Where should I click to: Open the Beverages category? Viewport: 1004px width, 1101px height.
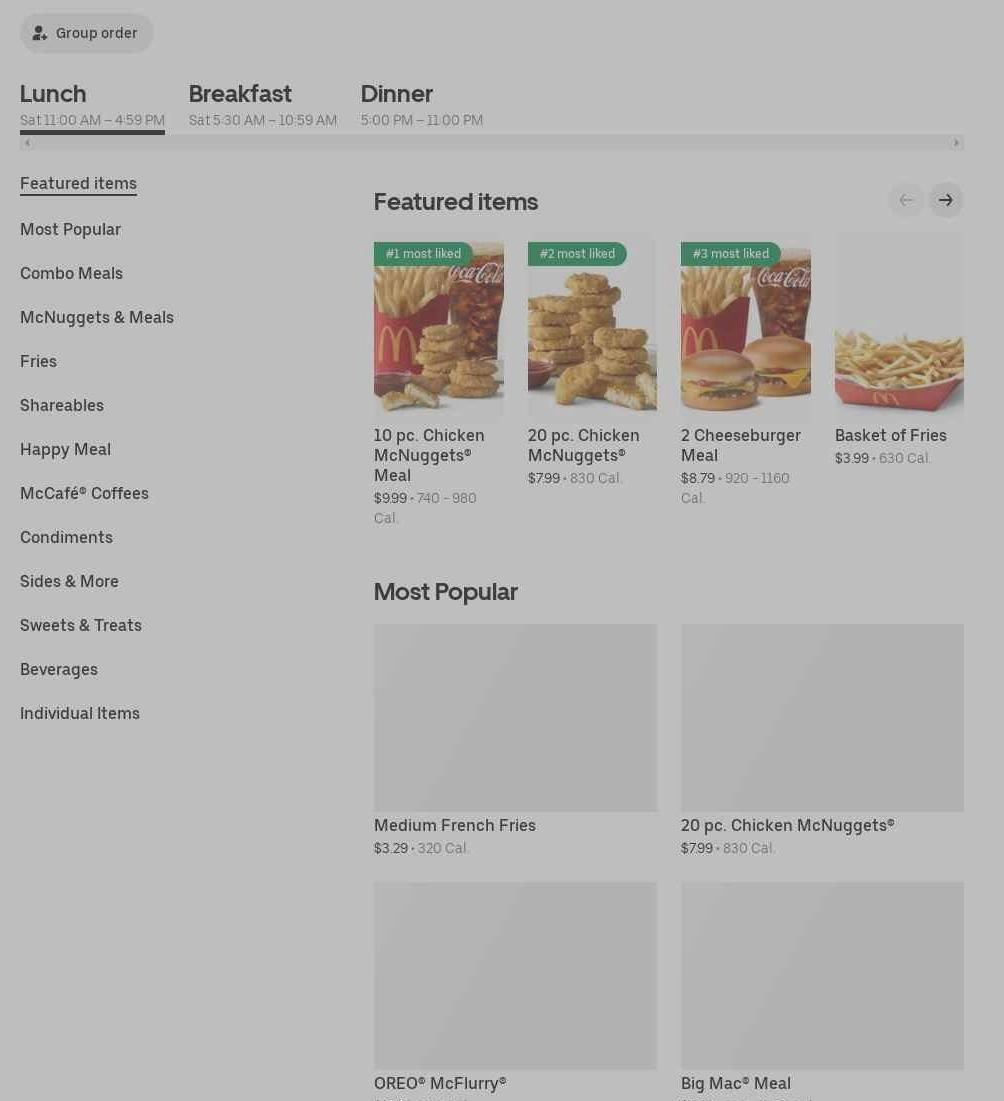pyautogui.click(x=59, y=669)
